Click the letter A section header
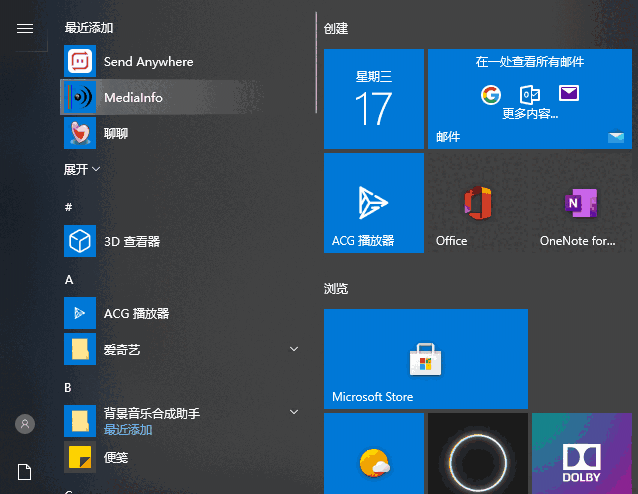Image resolution: width=638 pixels, height=494 pixels. pyautogui.click(x=69, y=280)
